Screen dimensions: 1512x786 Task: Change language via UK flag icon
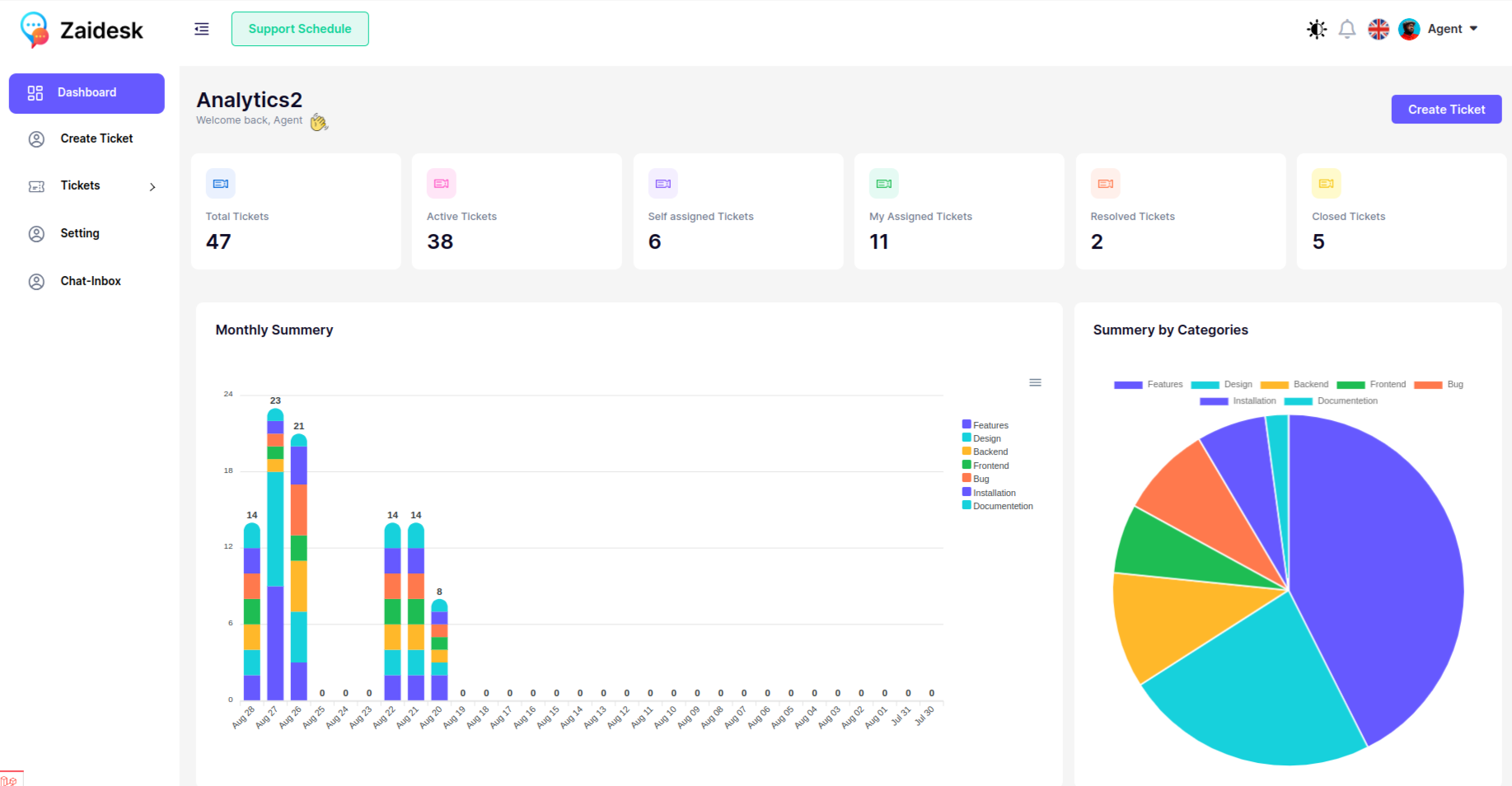[1379, 30]
